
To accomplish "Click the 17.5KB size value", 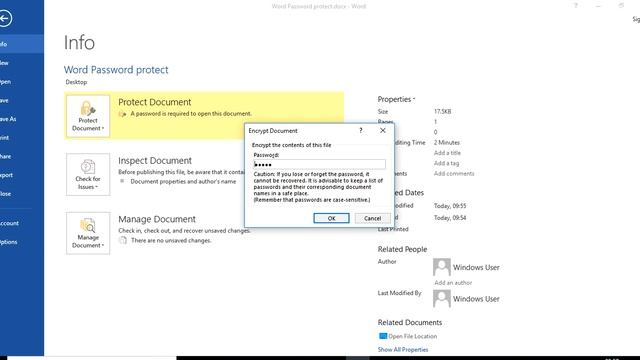I will pos(442,111).
